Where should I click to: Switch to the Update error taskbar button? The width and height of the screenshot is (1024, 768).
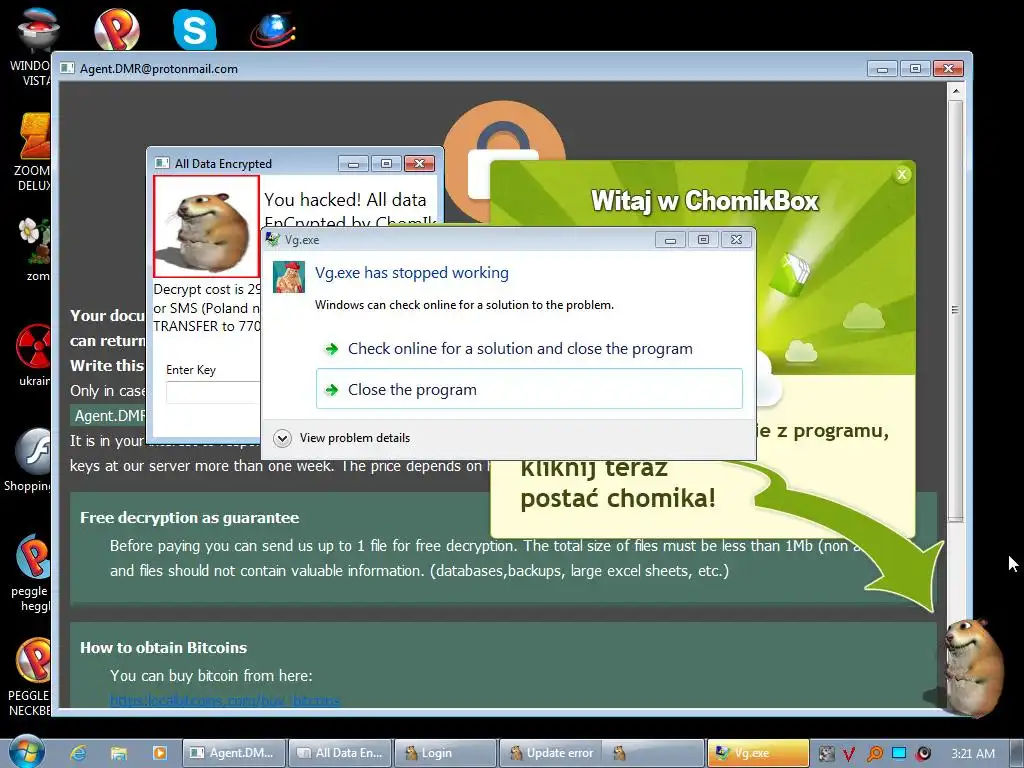pos(550,753)
